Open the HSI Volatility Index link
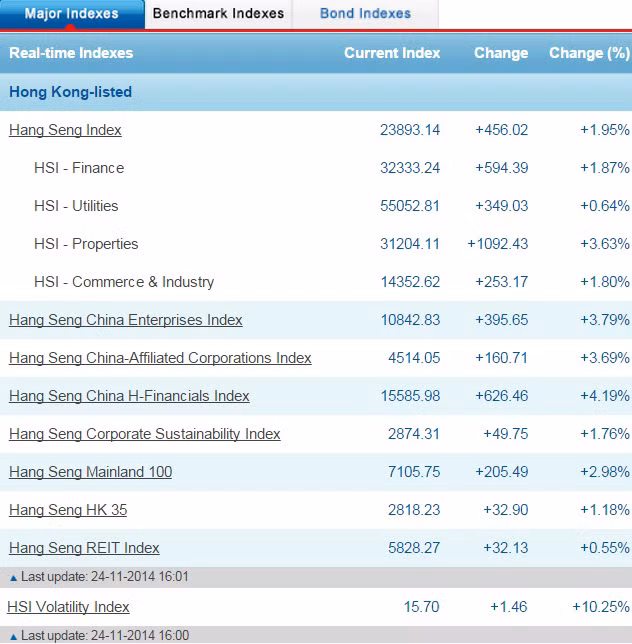The height and width of the screenshot is (644, 632). (69, 607)
